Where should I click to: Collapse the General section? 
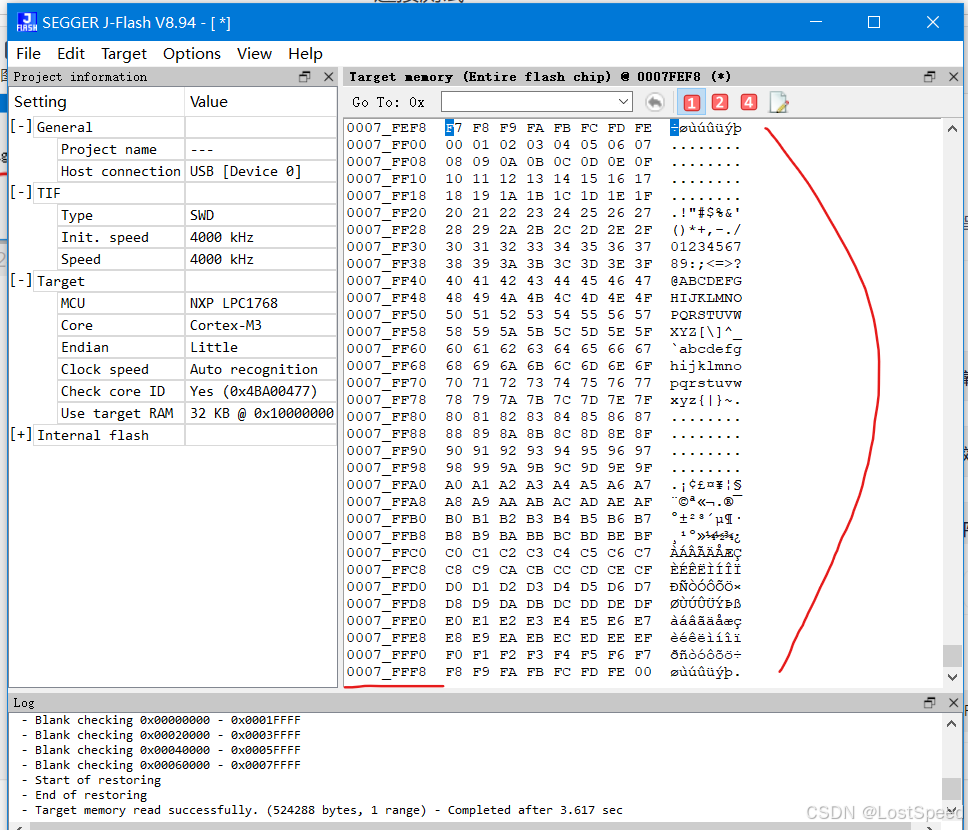[21, 127]
